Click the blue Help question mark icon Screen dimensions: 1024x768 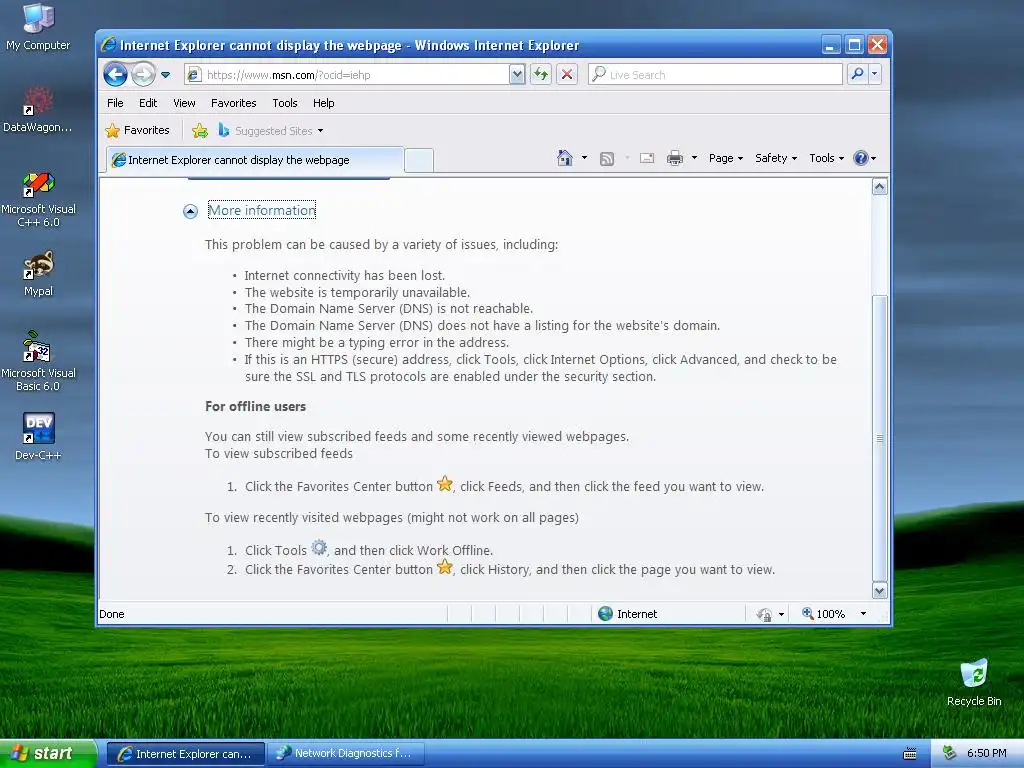(861, 158)
